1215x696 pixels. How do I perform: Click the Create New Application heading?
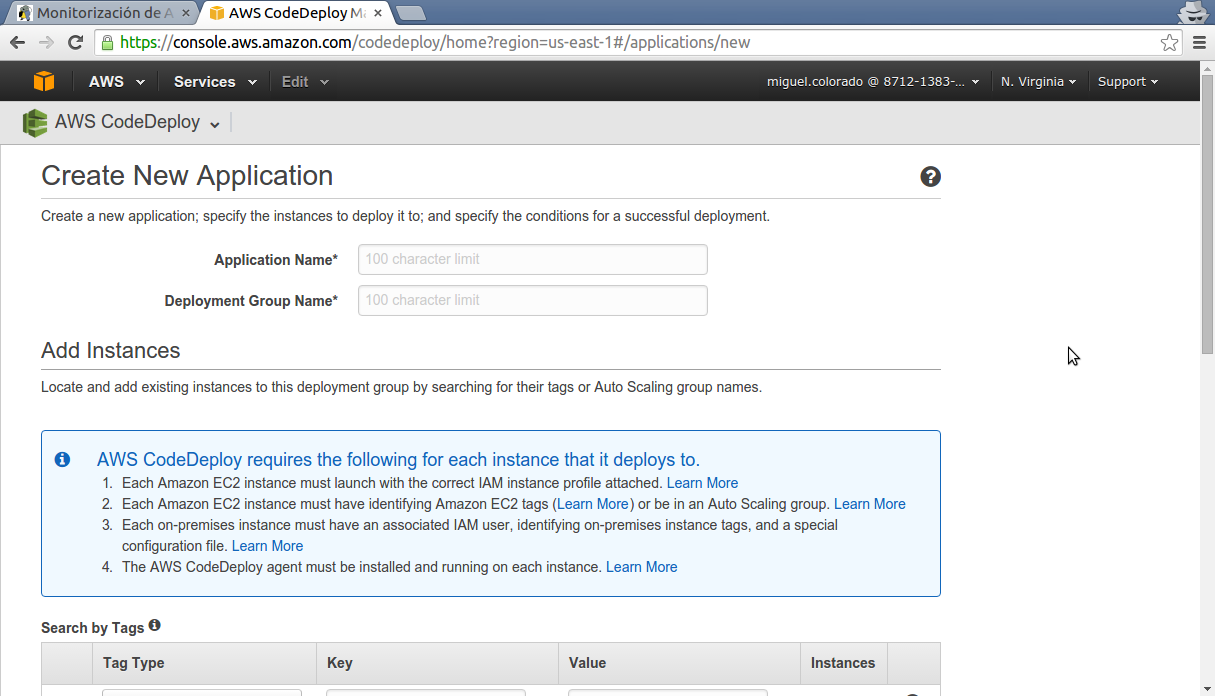click(x=187, y=176)
